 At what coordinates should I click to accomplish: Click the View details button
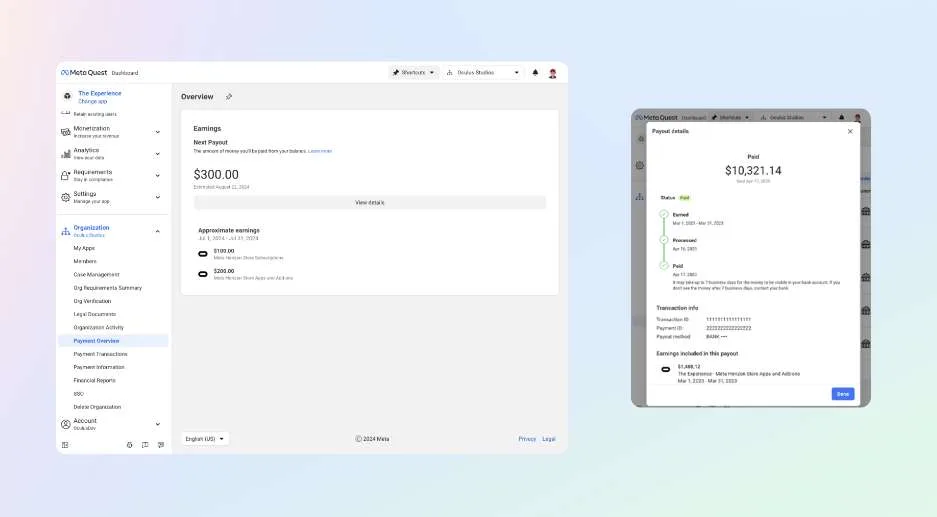pyautogui.click(x=370, y=203)
